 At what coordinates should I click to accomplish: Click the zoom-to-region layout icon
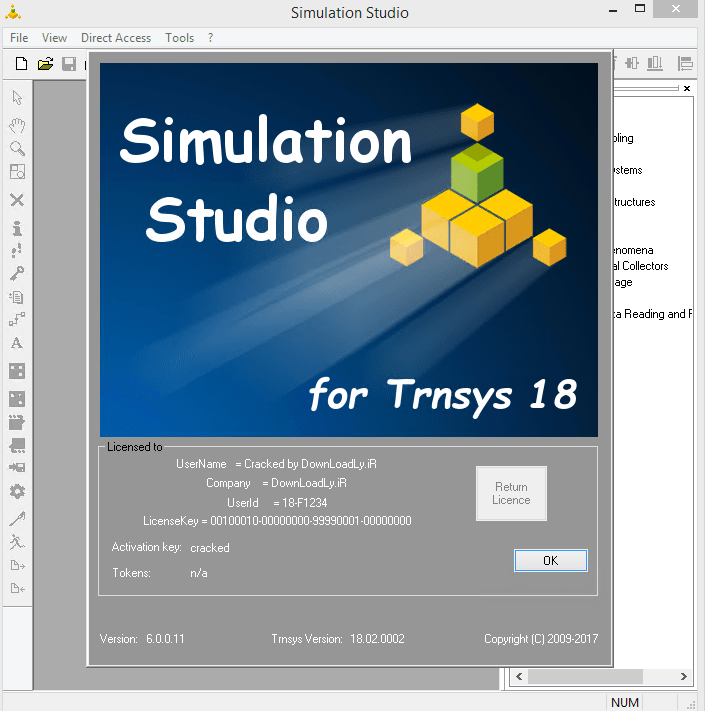(x=17, y=172)
